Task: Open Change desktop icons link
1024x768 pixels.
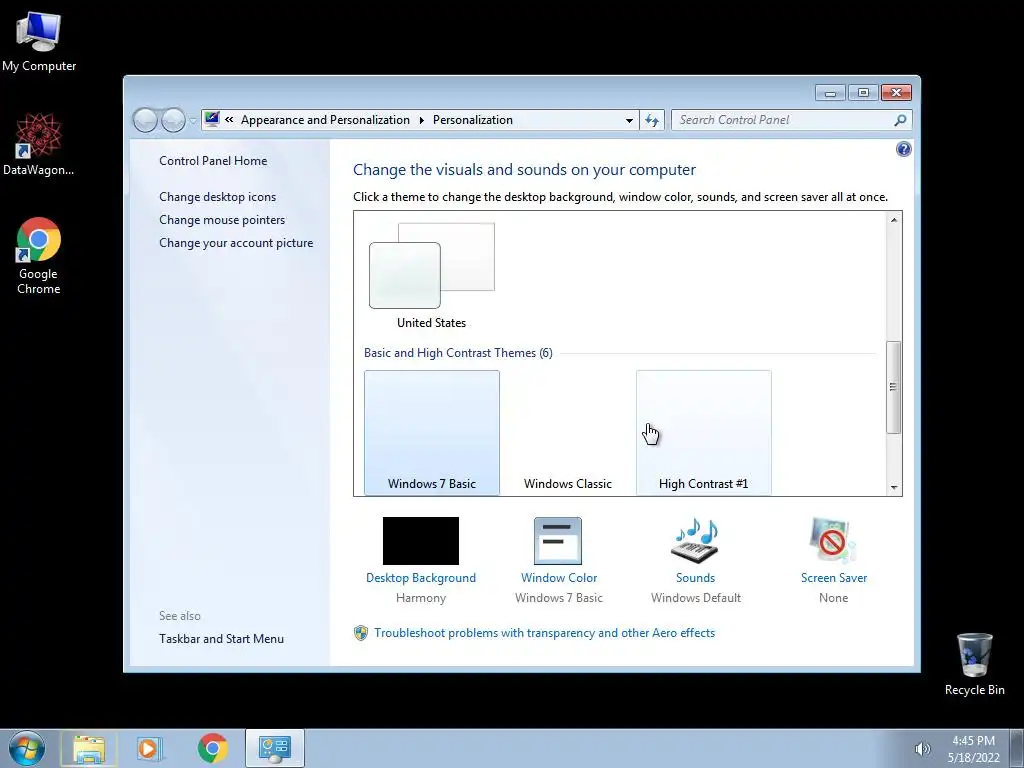Action: coord(217,197)
